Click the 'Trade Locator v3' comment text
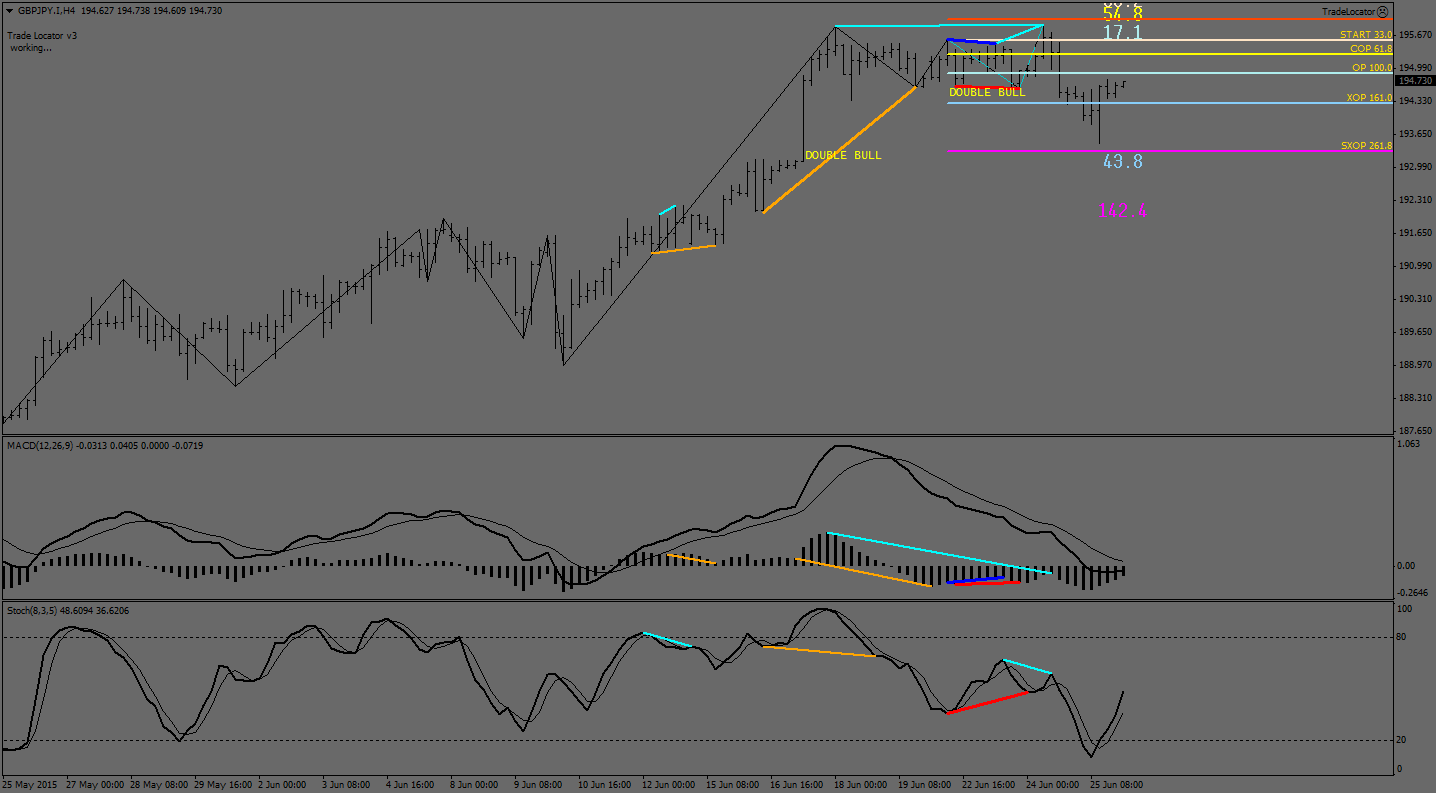Viewport: 1436px width, 793px height. [x=42, y=35]
